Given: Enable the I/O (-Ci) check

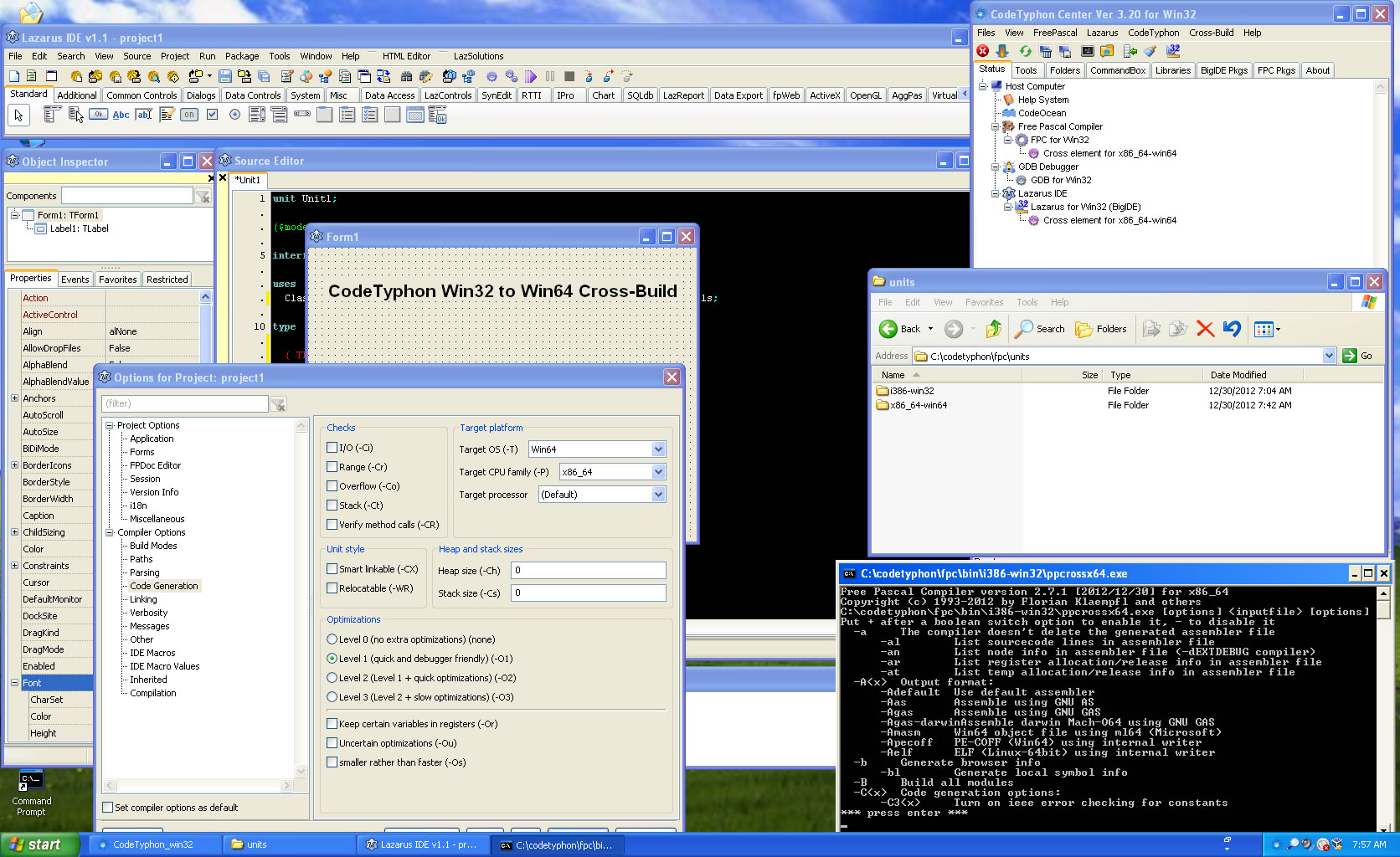Looking at the screenshot, I should coord(332,448).
